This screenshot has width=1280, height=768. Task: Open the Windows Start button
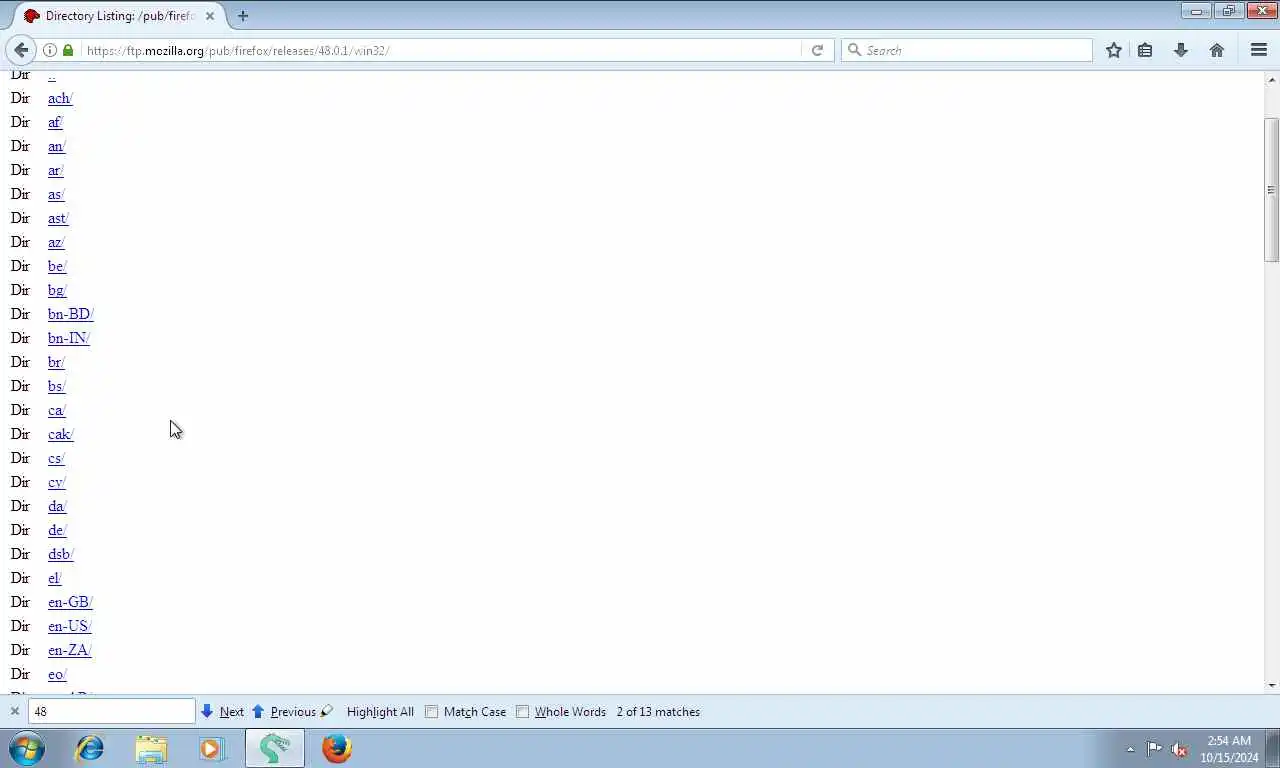[27, 748]
